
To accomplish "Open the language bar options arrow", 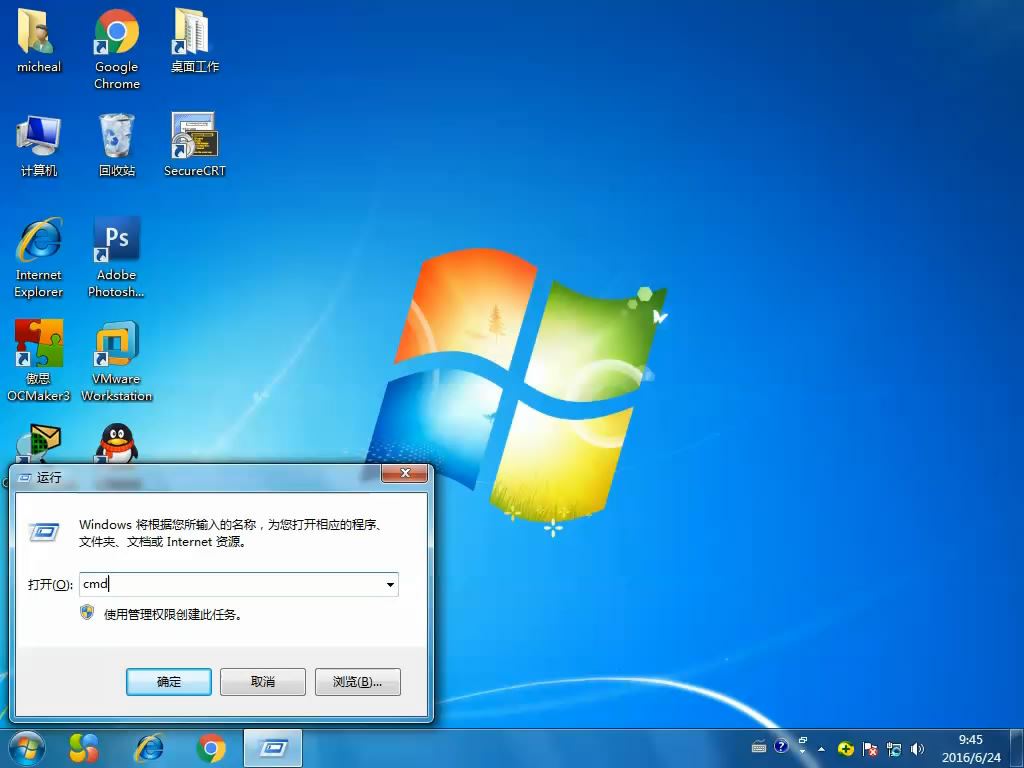I will pos(803,752).
